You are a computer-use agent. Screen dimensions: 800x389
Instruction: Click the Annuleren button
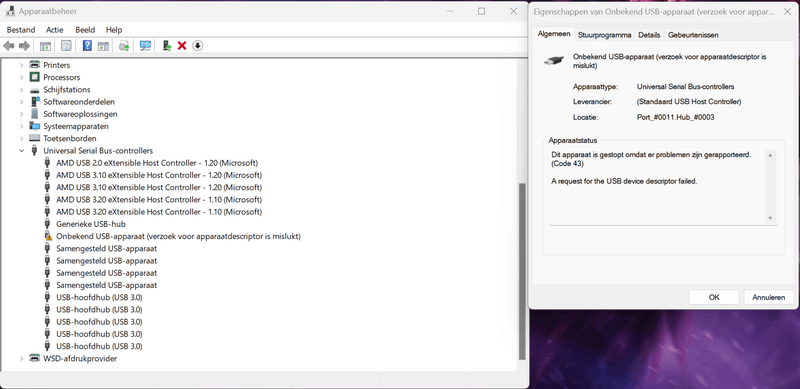click(768, 297)
